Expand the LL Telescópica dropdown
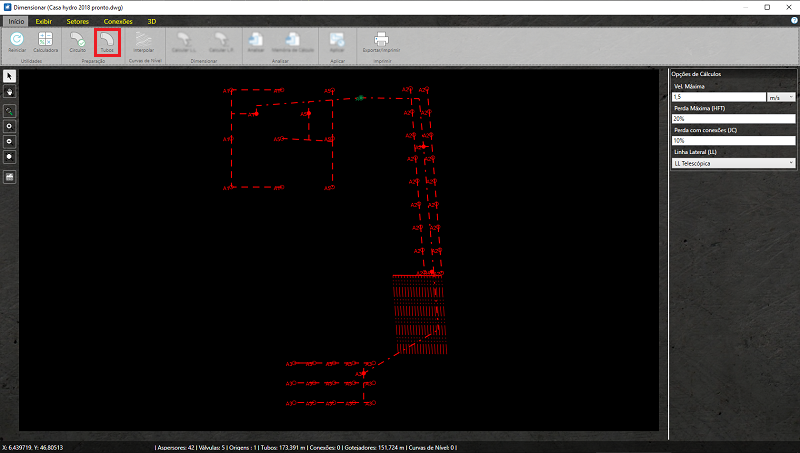The width and height of the screenshot is (800, 453). pos(734,162)
